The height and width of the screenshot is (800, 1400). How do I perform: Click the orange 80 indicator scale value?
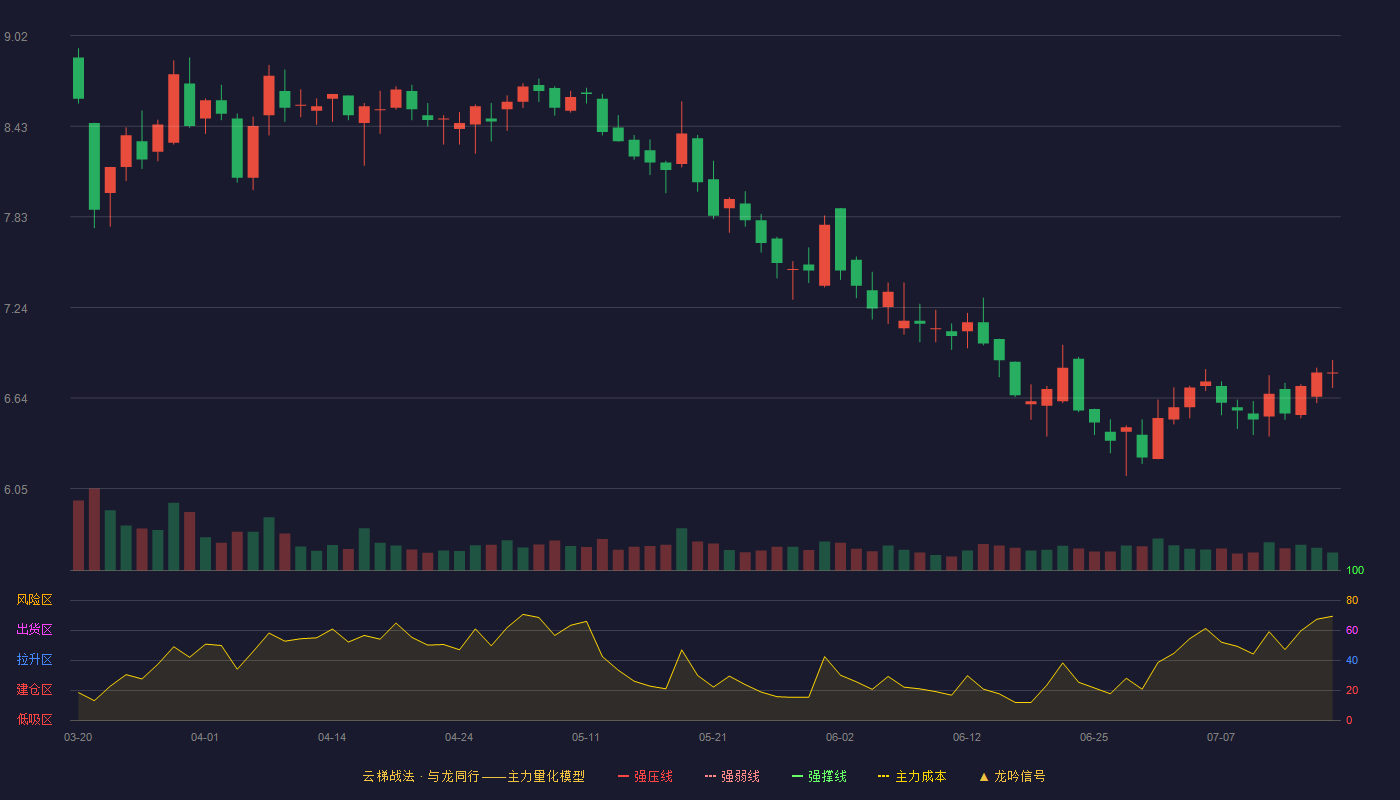click(x=1352, y=600)
